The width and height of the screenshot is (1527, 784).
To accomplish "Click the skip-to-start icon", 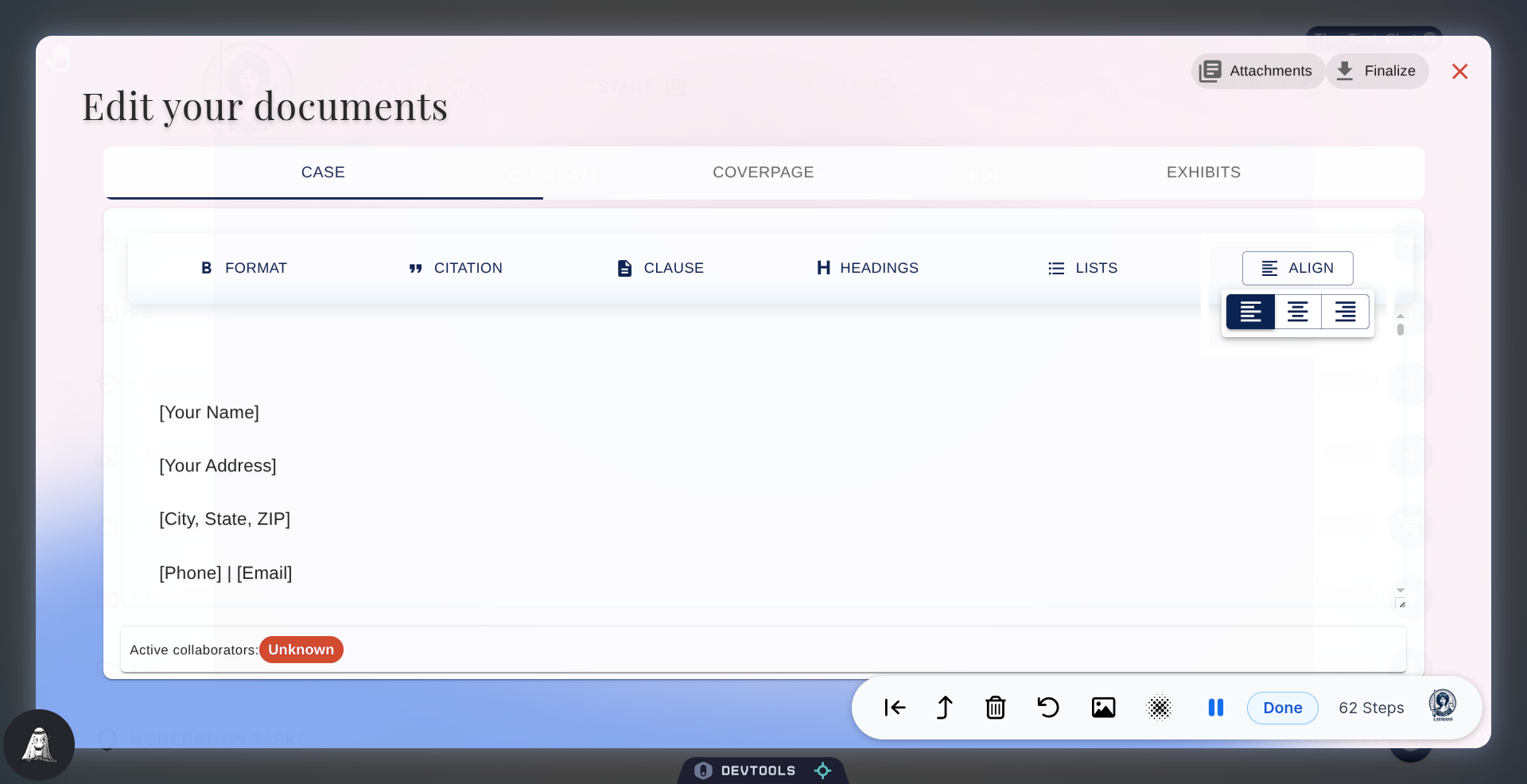I will [x=894, y=708].
